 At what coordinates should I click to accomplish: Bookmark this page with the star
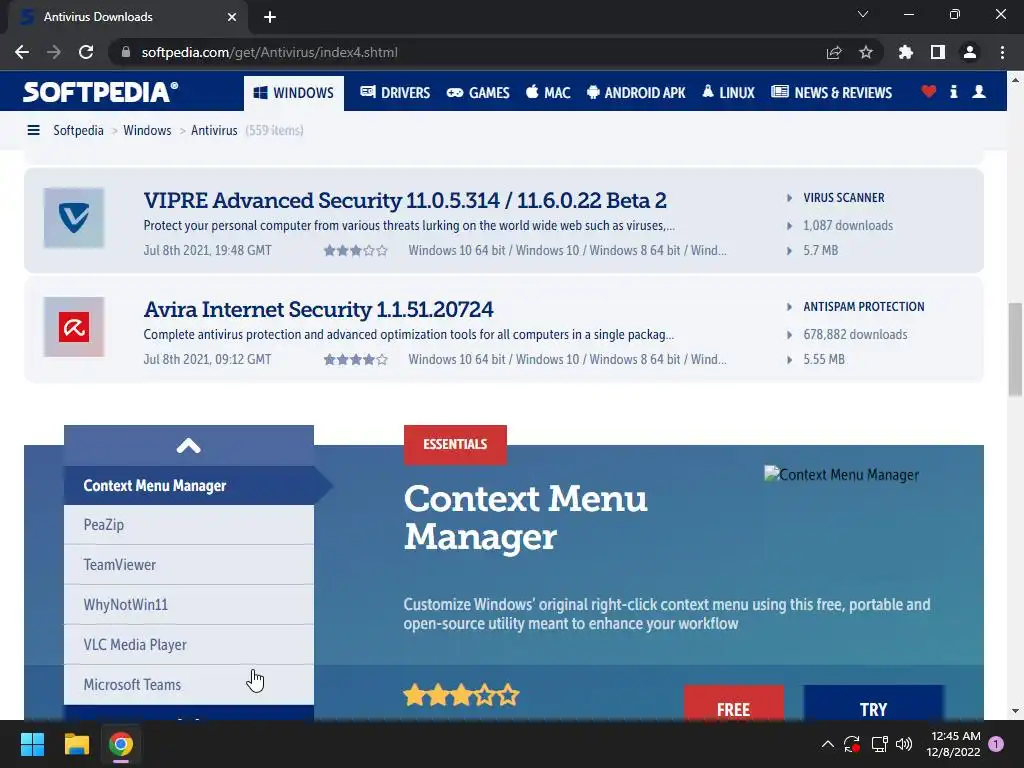866,52
